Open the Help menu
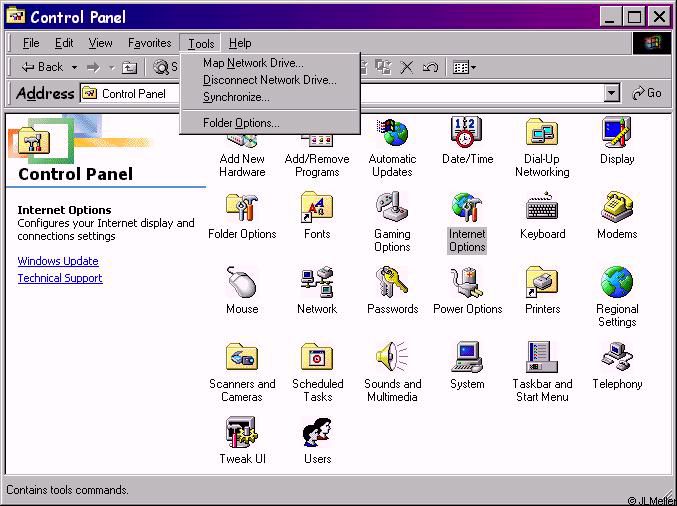Screen dimensions: 677x506 click(240, 43)
